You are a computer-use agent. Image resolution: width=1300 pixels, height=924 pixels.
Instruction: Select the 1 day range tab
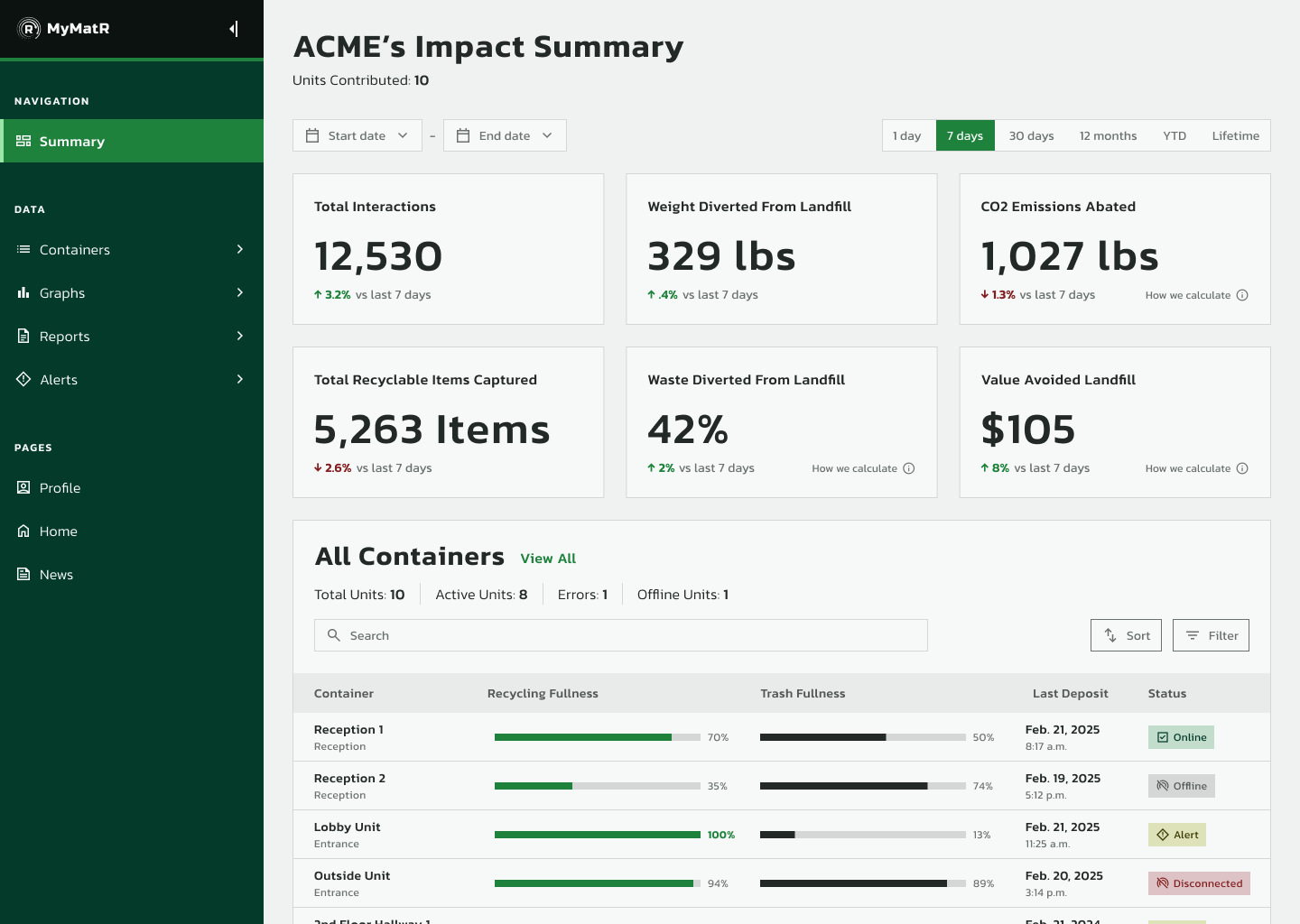[908, 135]
